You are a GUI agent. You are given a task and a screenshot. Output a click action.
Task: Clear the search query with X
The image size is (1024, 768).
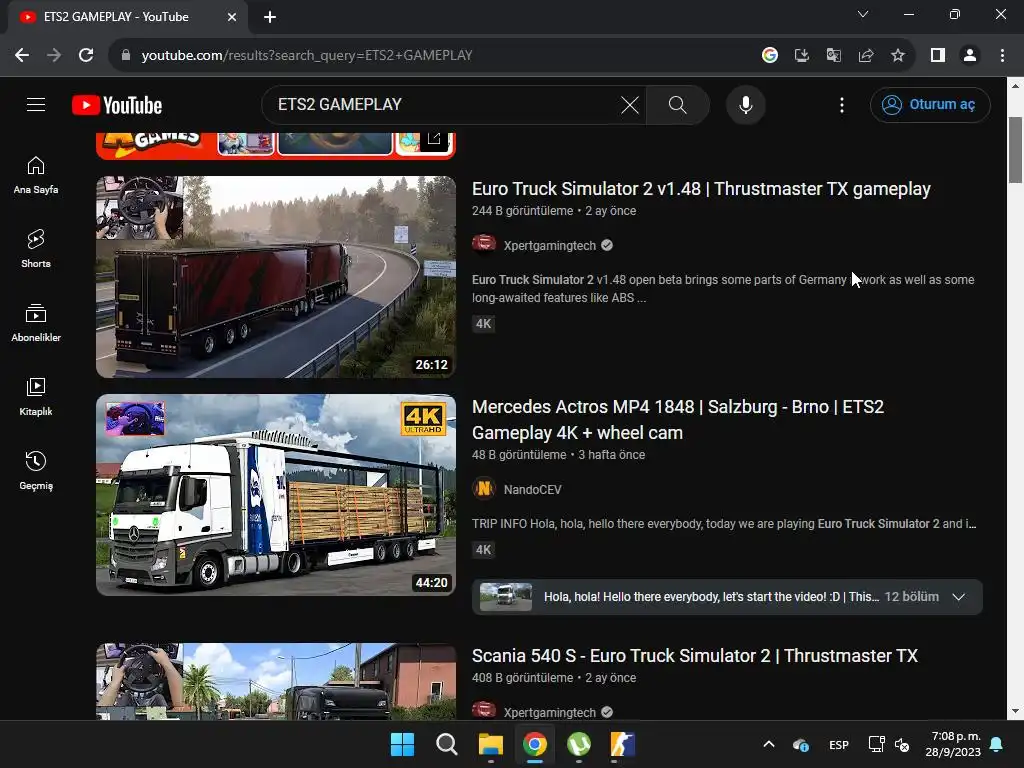click(630, 104)
